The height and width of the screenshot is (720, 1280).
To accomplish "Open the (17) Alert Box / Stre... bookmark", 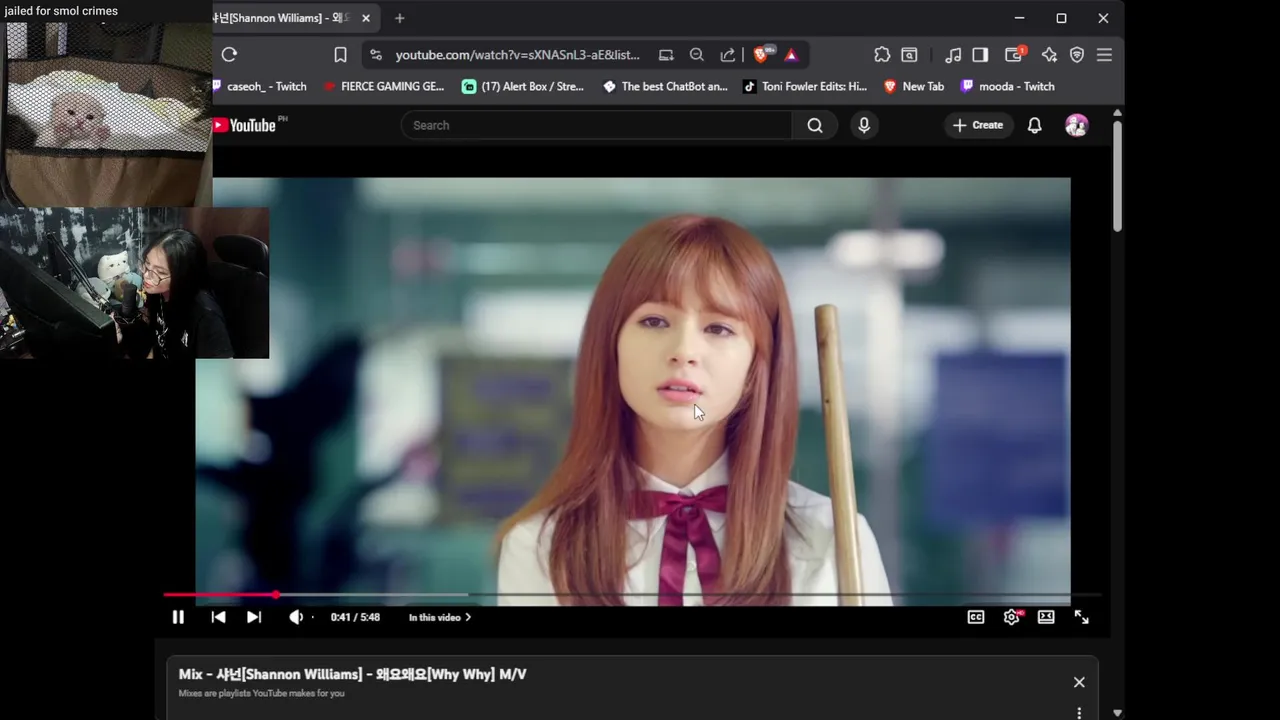I will tap(523, 87).
